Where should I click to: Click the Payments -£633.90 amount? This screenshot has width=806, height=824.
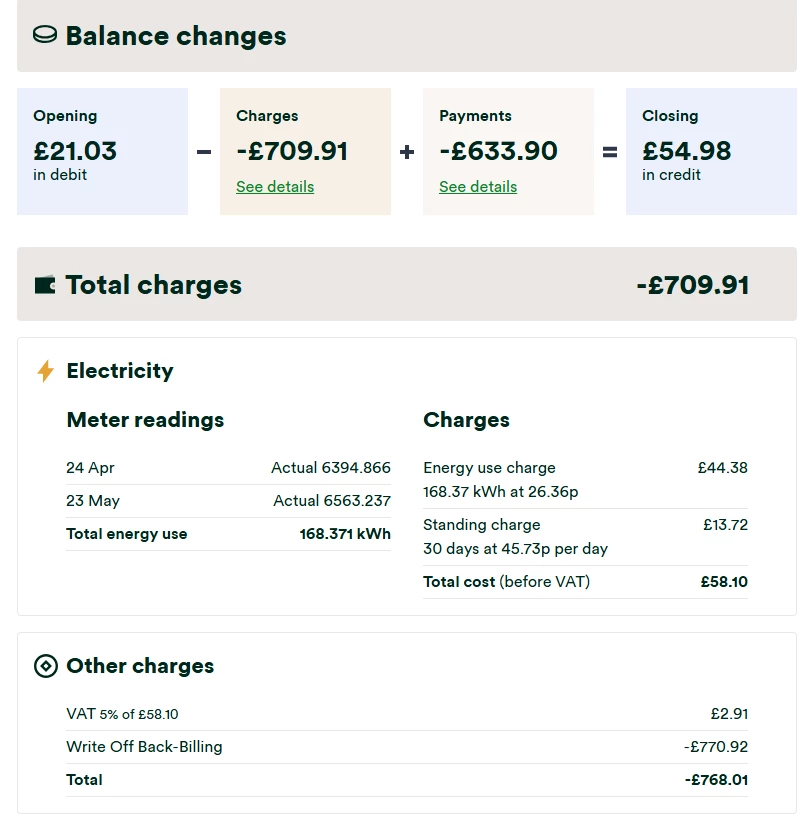tap(498, 151)
